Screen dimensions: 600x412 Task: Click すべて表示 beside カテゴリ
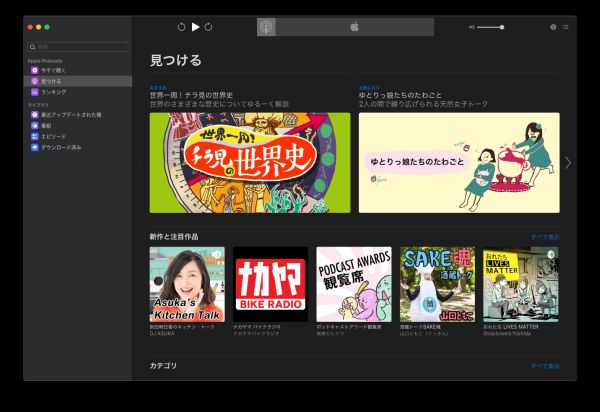pyautogui.click(x=545, y=366)
